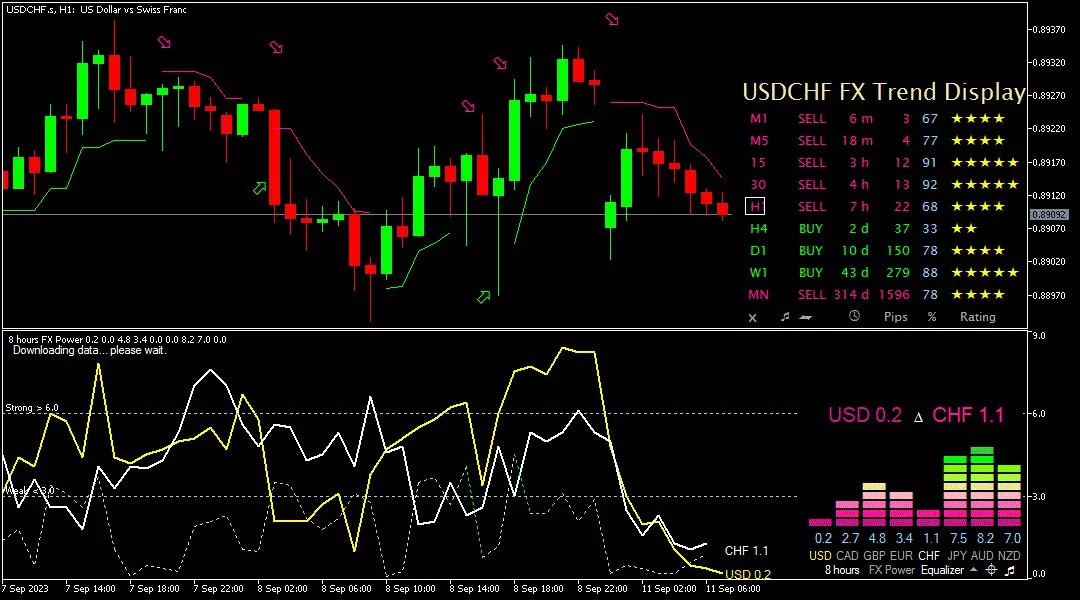Click the 92 percent value in 30 row
This screenshot has height=600, width=1080.
coord(930,185)
